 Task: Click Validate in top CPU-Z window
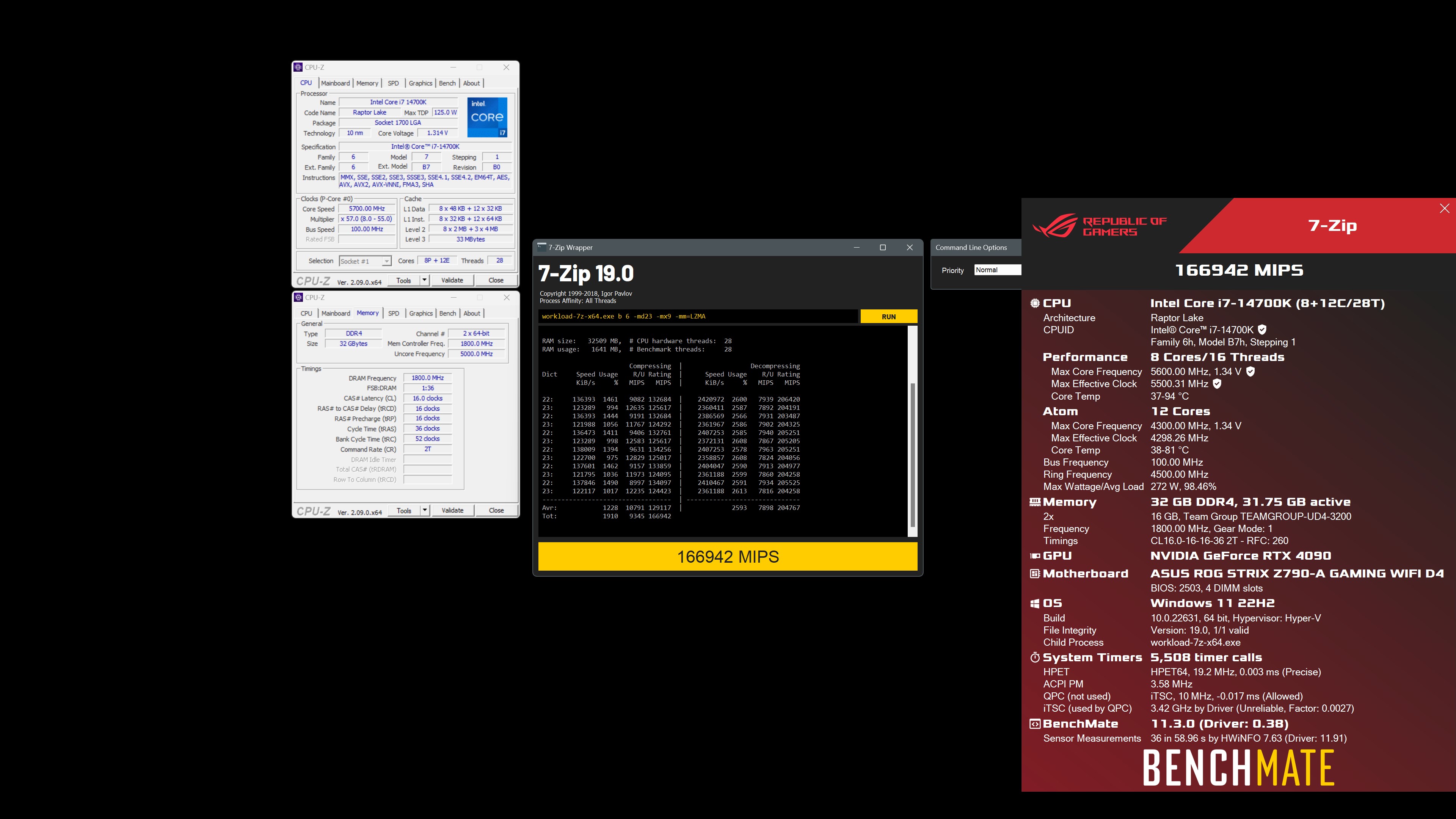pos(452,280)
